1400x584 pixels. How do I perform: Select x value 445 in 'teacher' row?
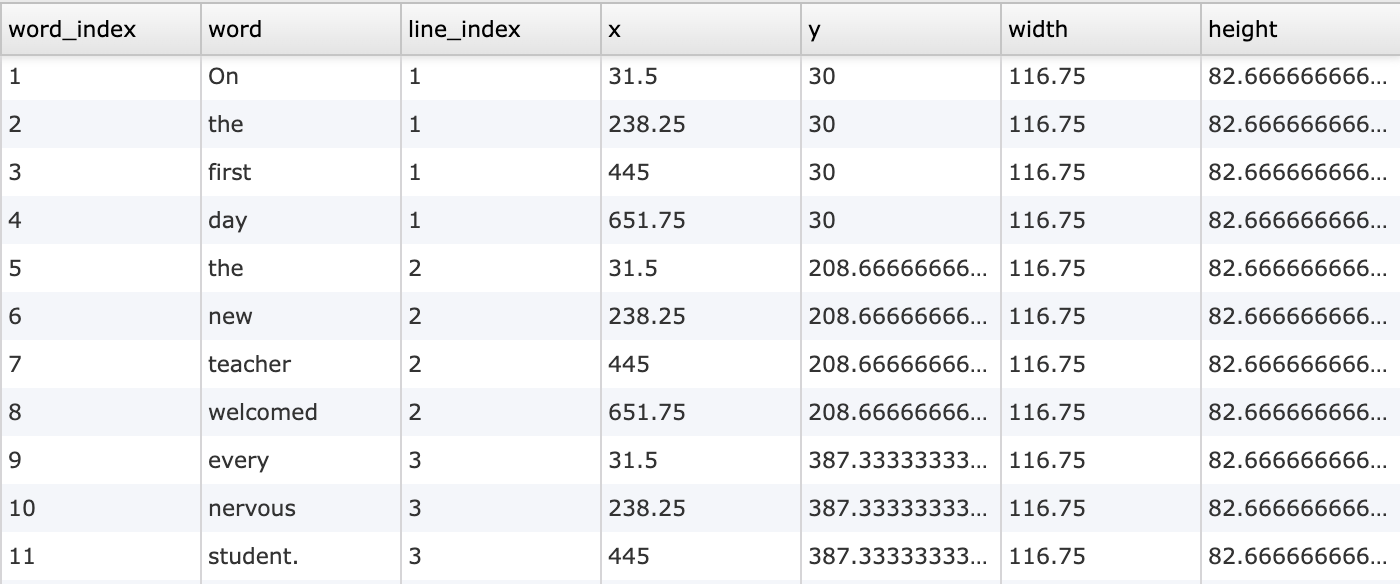click(700, 364)
